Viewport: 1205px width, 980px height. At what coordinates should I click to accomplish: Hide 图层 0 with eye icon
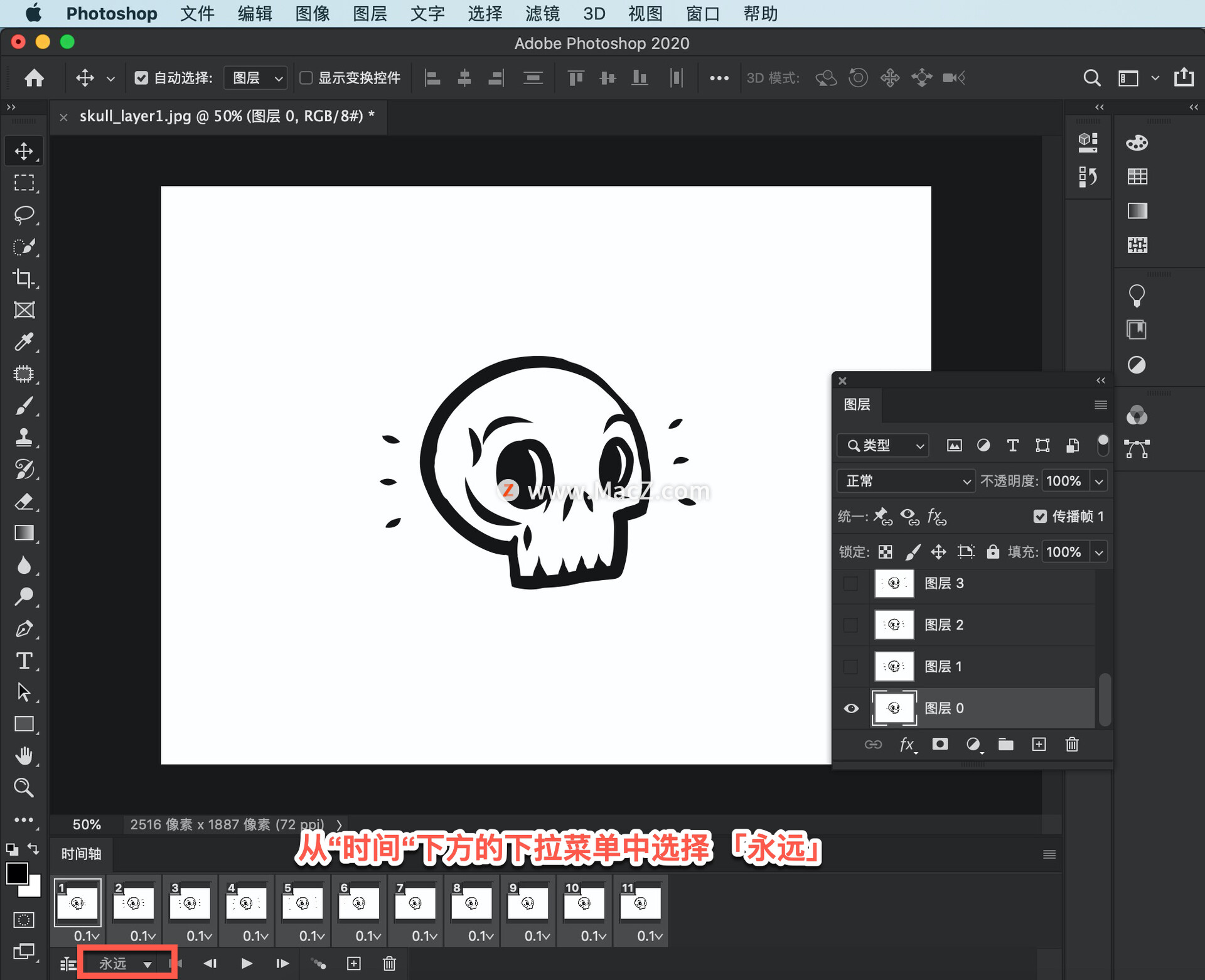(851, 708)
